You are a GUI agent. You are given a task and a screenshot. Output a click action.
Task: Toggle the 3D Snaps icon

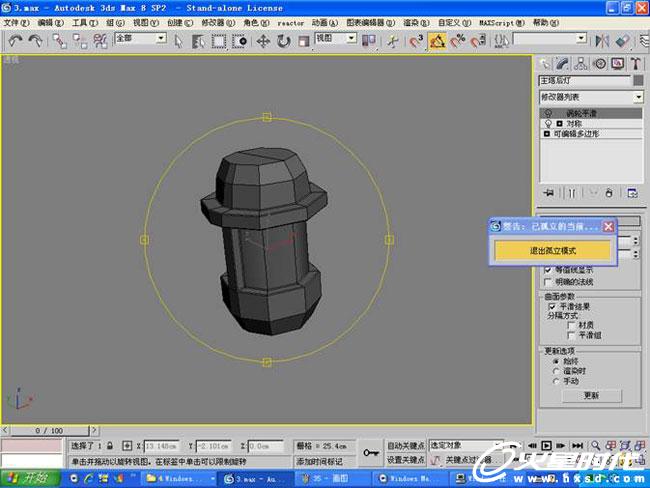tap(416, 41)
